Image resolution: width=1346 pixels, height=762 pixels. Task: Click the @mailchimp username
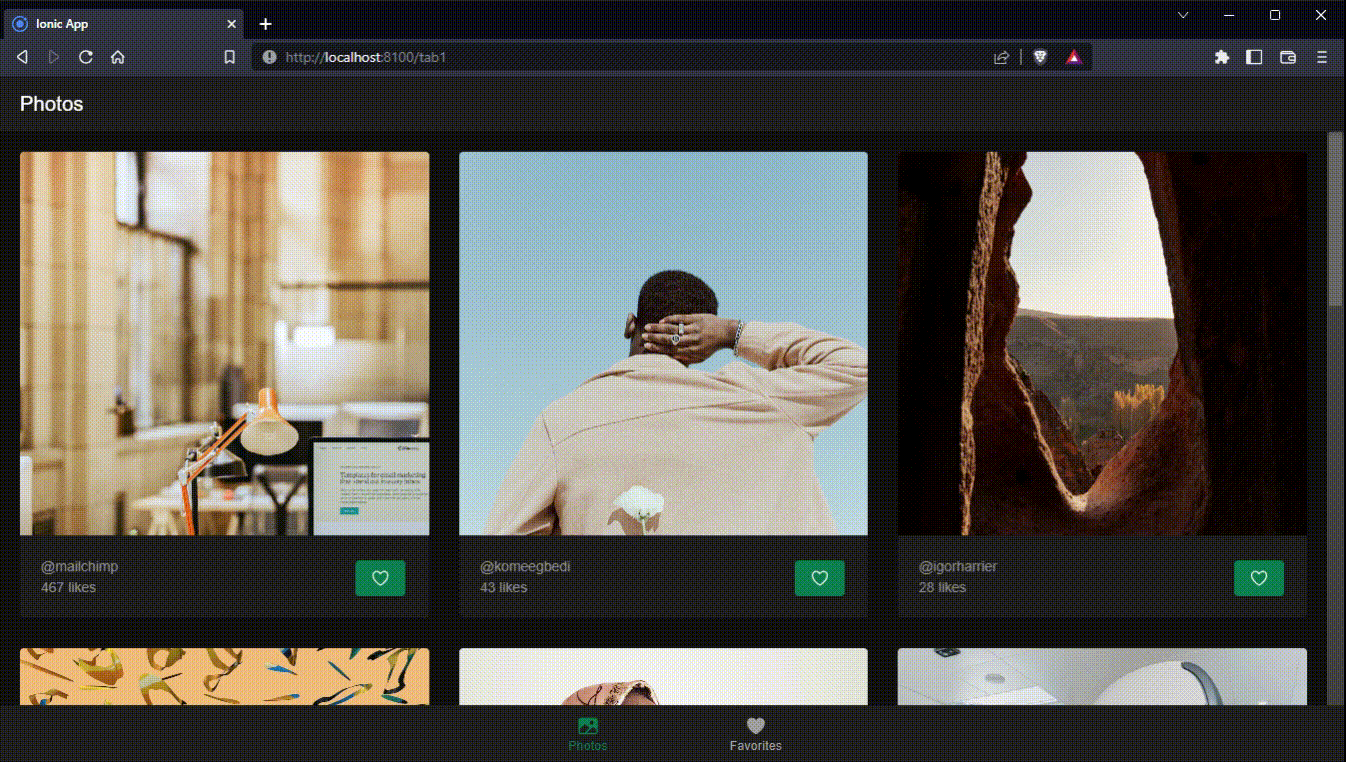click(79, 567)
